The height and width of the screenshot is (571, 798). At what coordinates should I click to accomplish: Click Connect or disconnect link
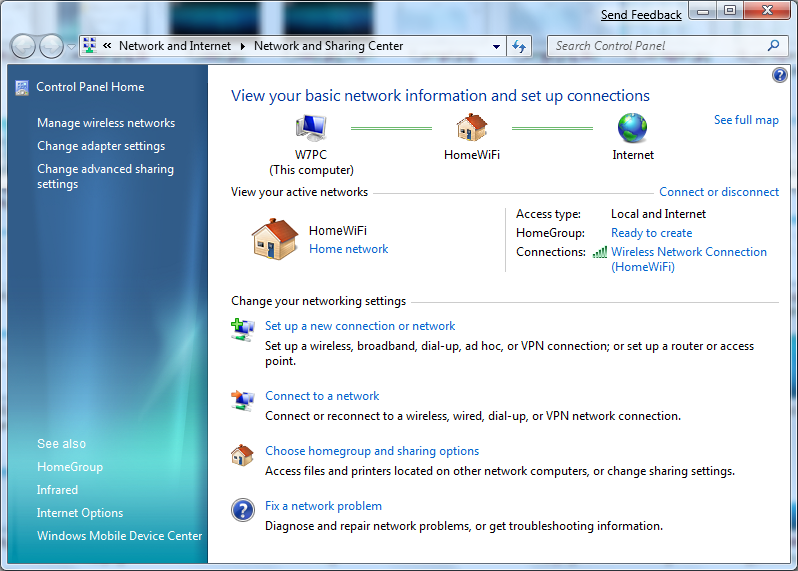(719, 192)
